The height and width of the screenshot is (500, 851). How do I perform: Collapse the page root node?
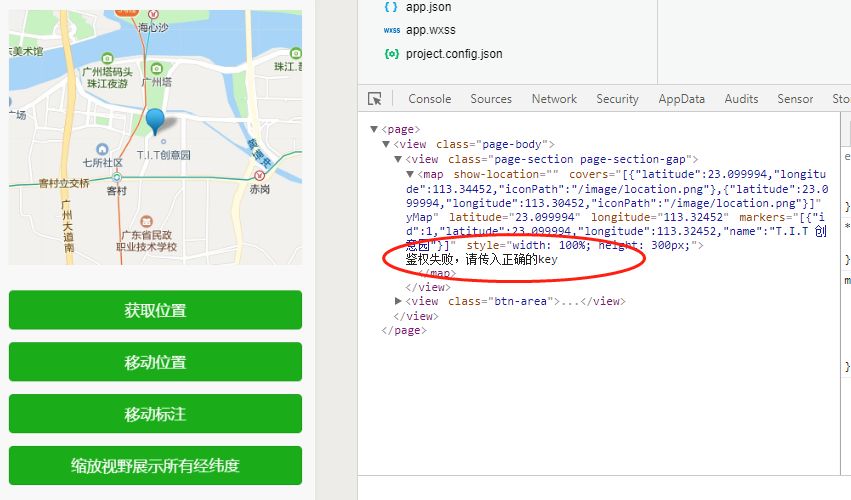point(373,129)
